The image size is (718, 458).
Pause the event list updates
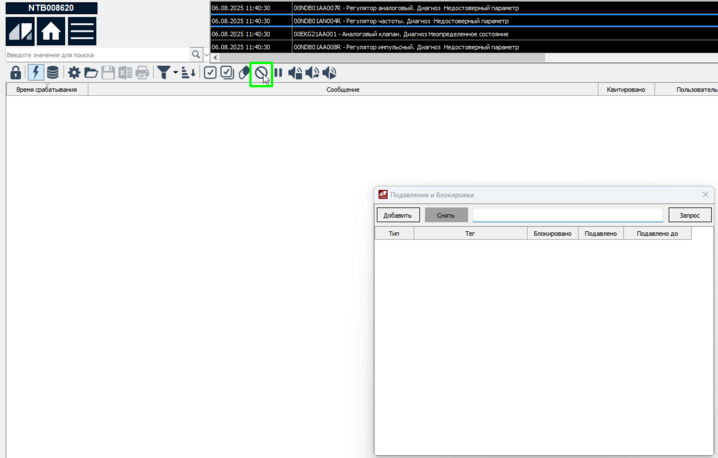[x=279, y=73]
